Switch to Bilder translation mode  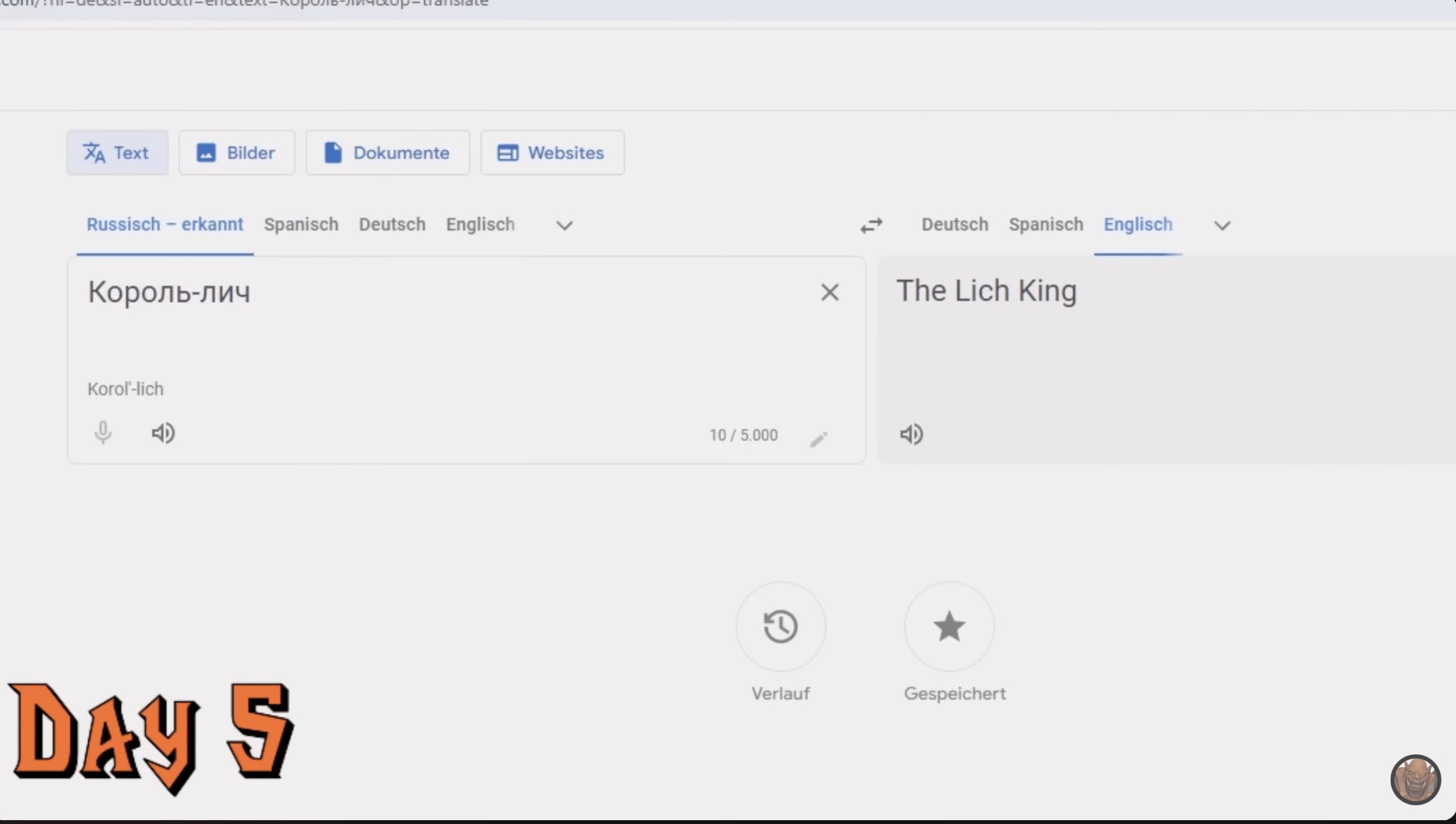pyautogui.click(x=236, y=152)
